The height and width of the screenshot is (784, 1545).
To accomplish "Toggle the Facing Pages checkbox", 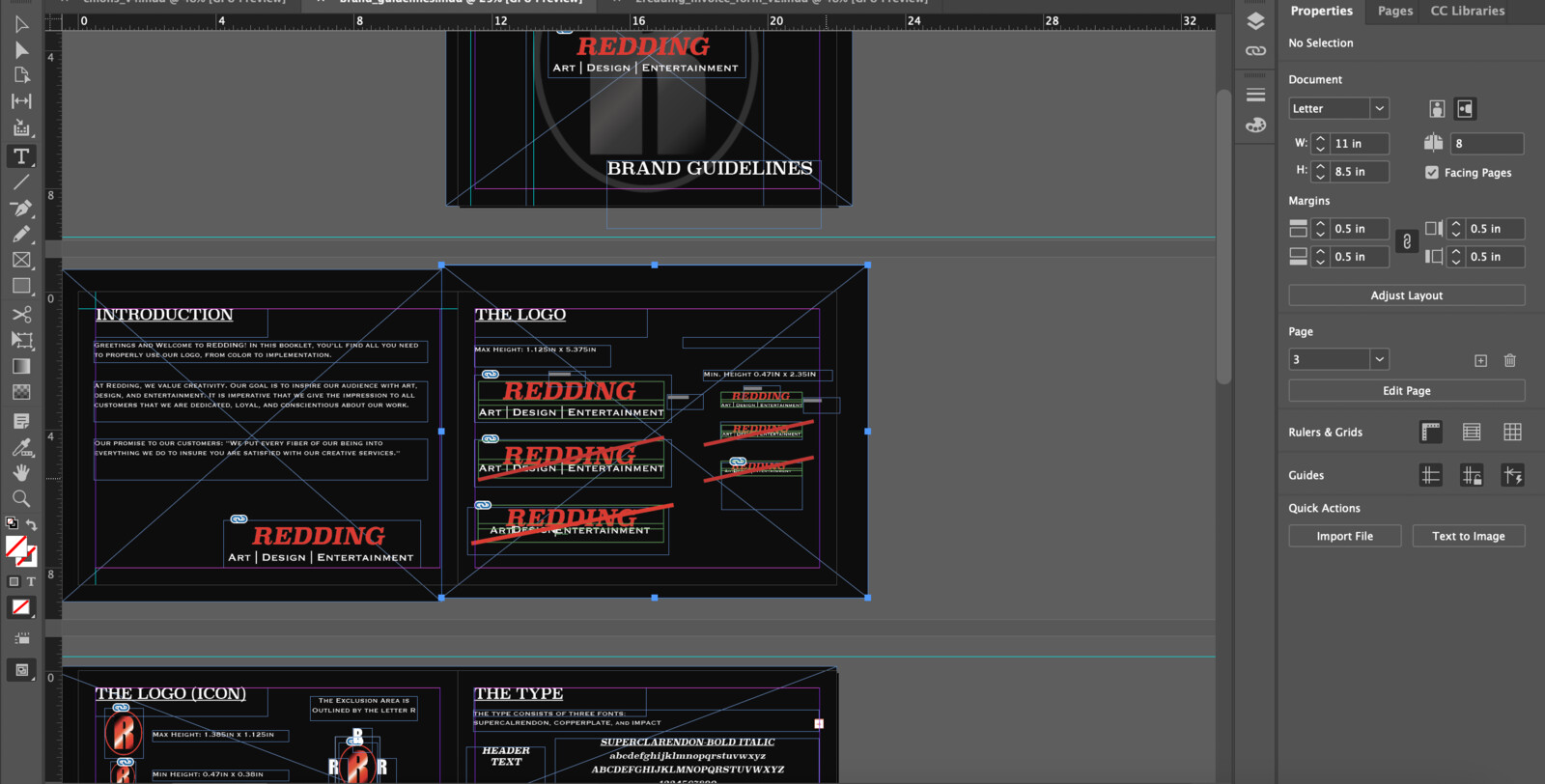I will click(x=1432, y=172).
